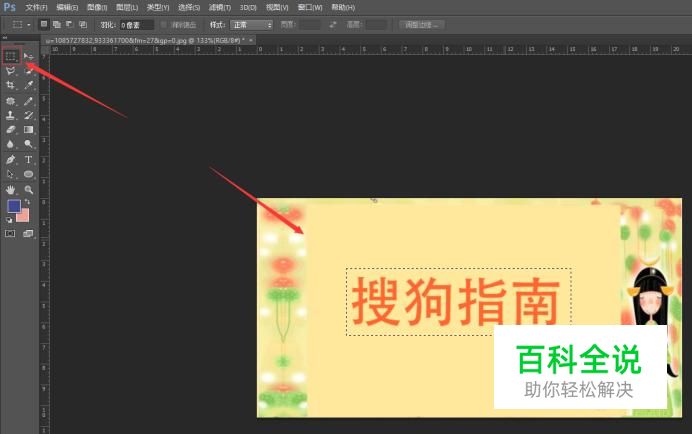Select the Horizontal Type tool
Screen dimensions: 692x434
click(28, 160)
